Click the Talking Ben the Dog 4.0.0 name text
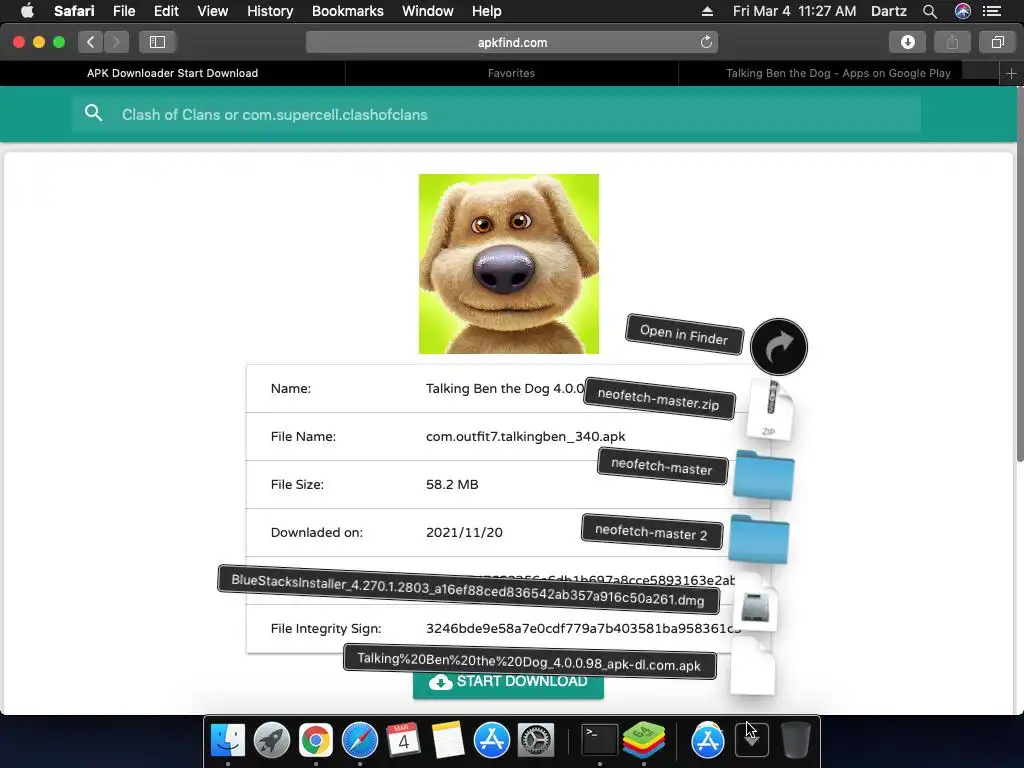Screen dimensions: 1024x768 pyautogui.click(x=505, y=389)
